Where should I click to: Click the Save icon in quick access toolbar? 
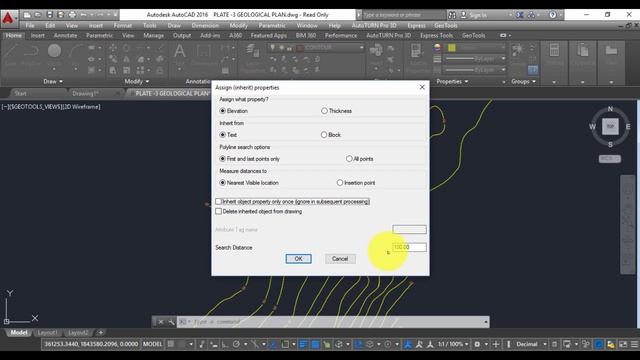49,15
